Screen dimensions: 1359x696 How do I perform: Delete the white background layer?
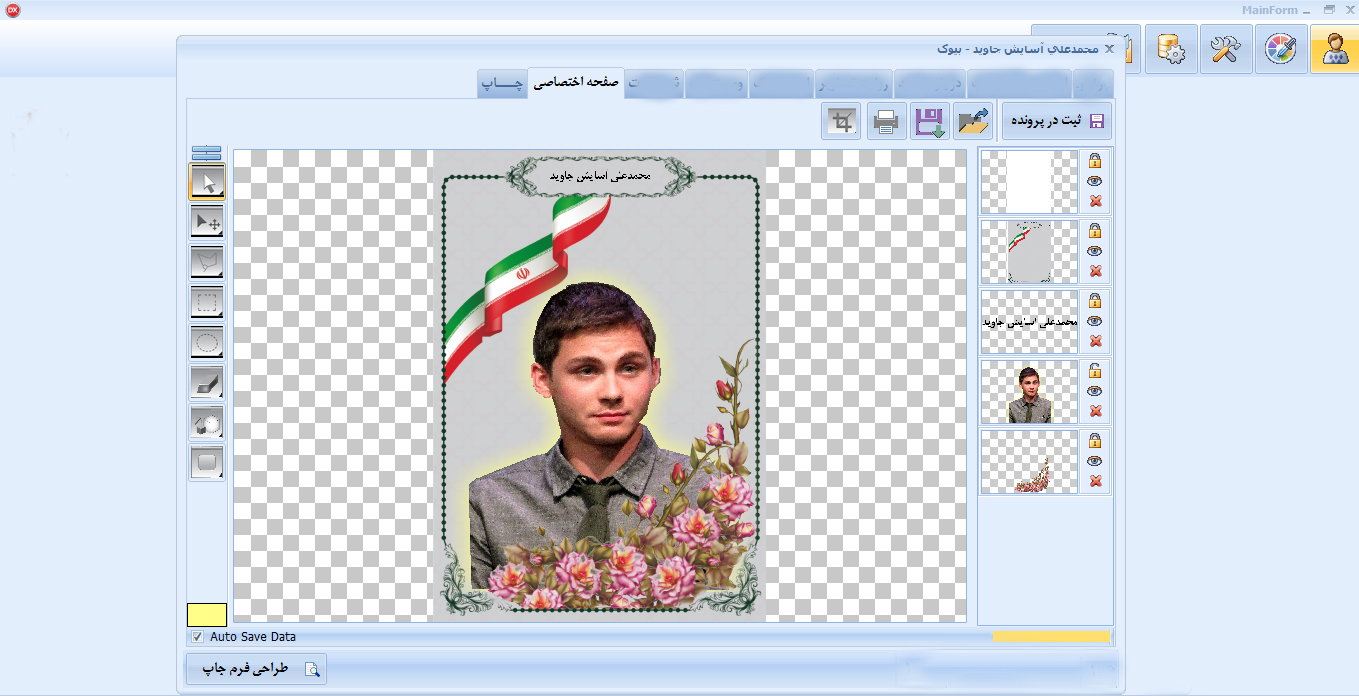[x=1095, y=201]
